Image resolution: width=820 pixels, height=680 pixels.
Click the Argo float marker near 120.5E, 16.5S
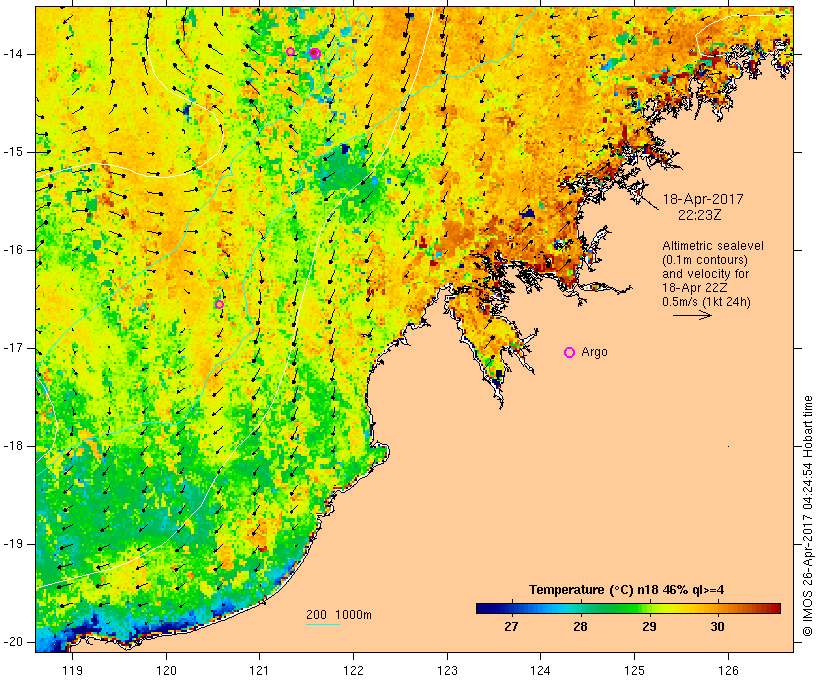tap(219, 304)
